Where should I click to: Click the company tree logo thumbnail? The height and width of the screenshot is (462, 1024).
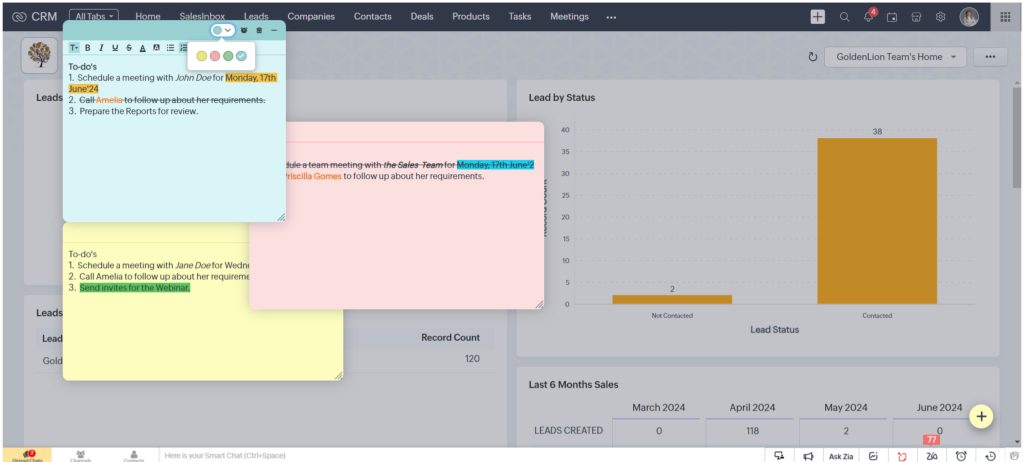(x=39, y=56)
